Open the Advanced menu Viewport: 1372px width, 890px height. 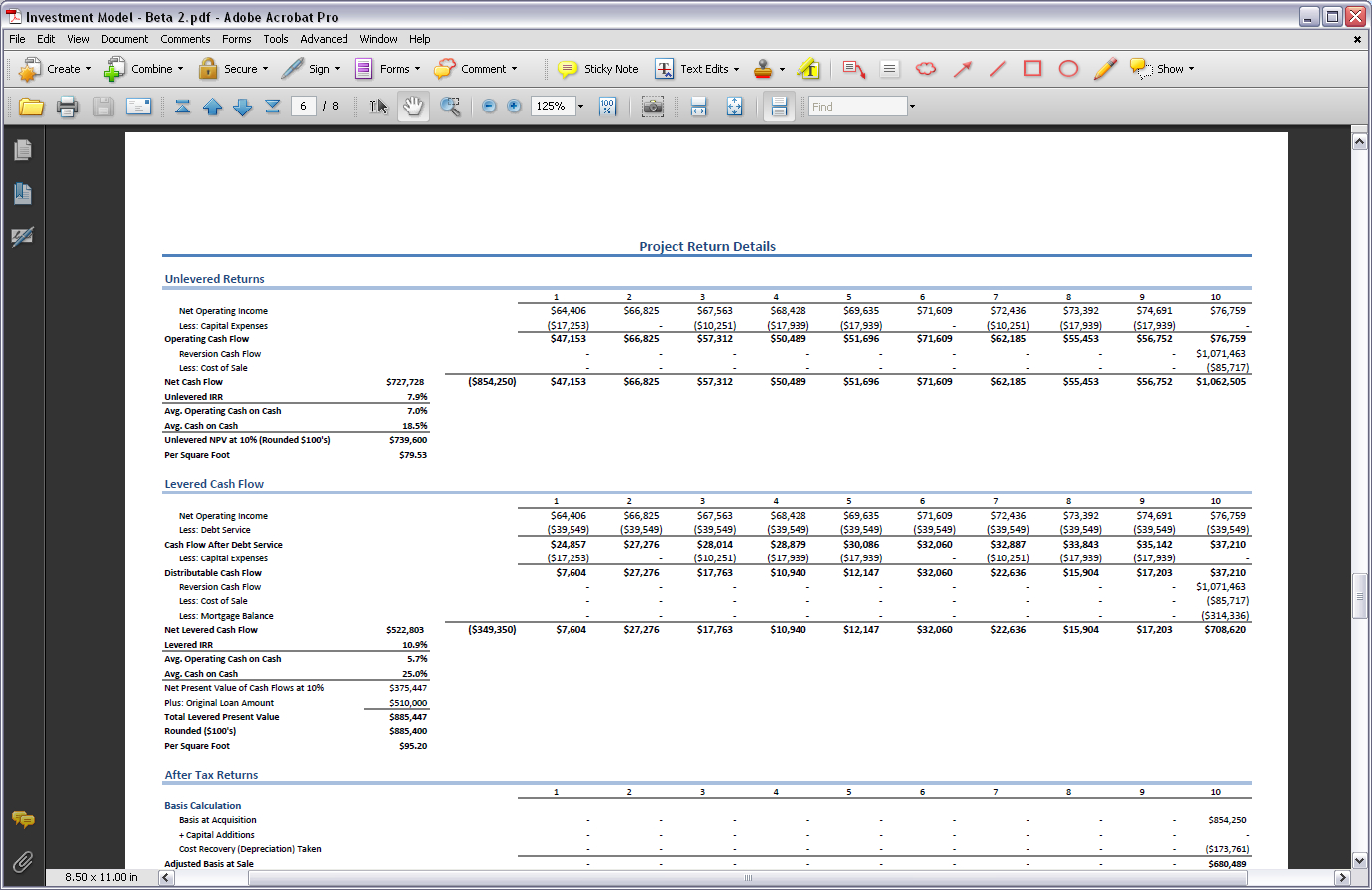click(324, 39)
